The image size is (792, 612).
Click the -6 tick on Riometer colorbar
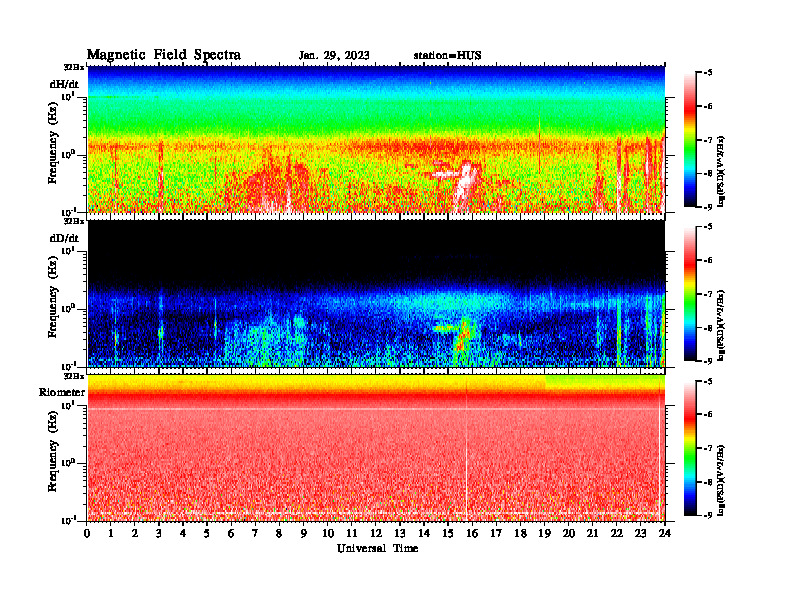(708, 414)
